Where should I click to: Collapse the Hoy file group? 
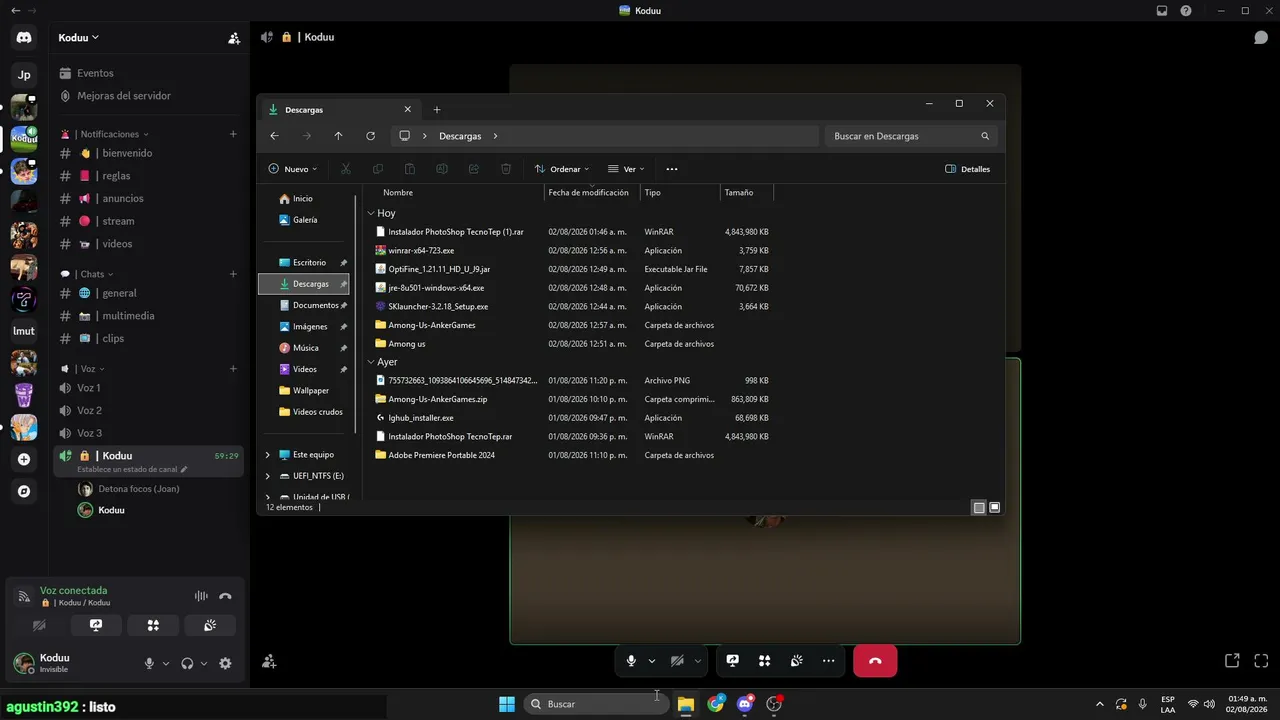point(371,213)
